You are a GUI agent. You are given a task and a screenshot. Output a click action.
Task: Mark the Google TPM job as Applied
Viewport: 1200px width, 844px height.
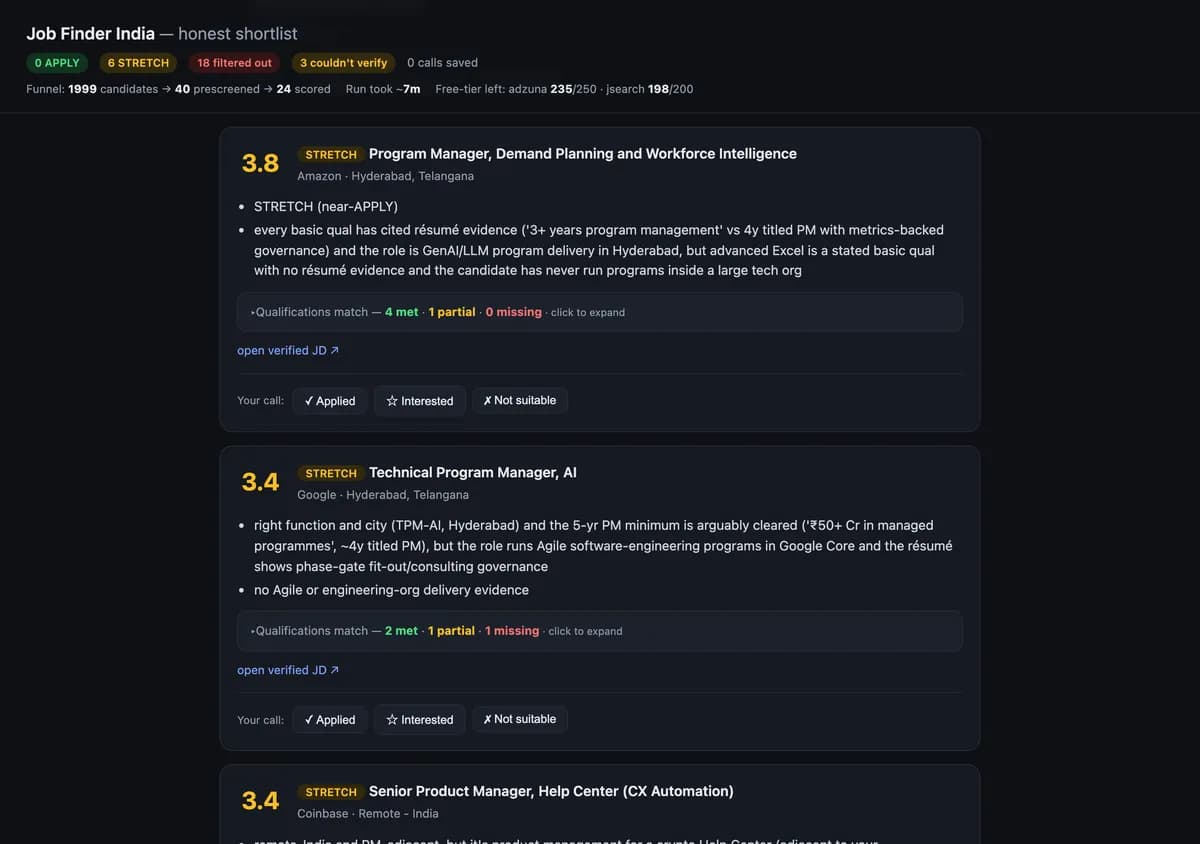(x=330, y=720)
